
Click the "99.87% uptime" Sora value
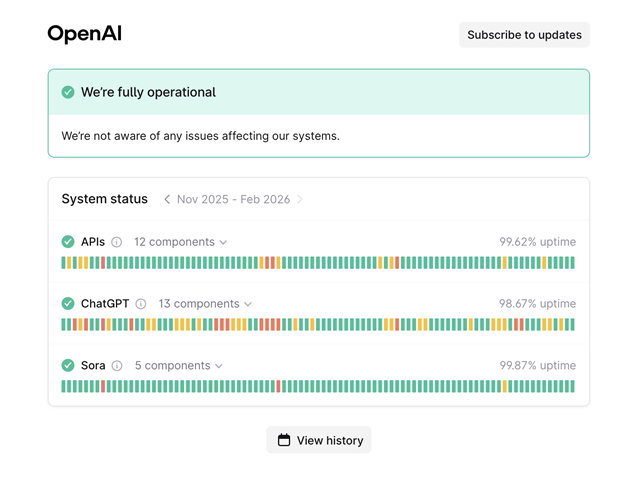[538, 366]
